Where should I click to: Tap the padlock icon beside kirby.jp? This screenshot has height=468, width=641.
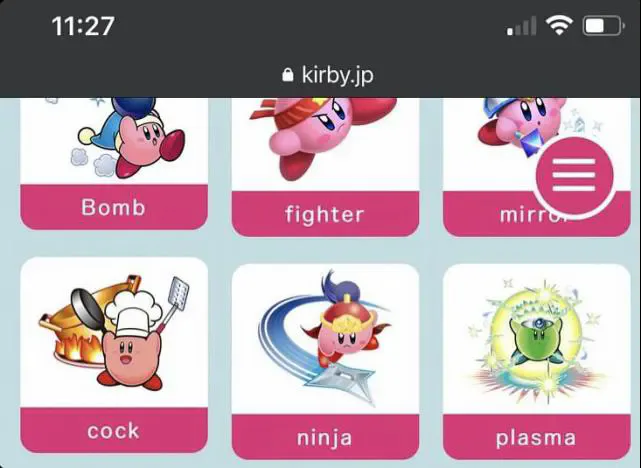click(288, 75)
